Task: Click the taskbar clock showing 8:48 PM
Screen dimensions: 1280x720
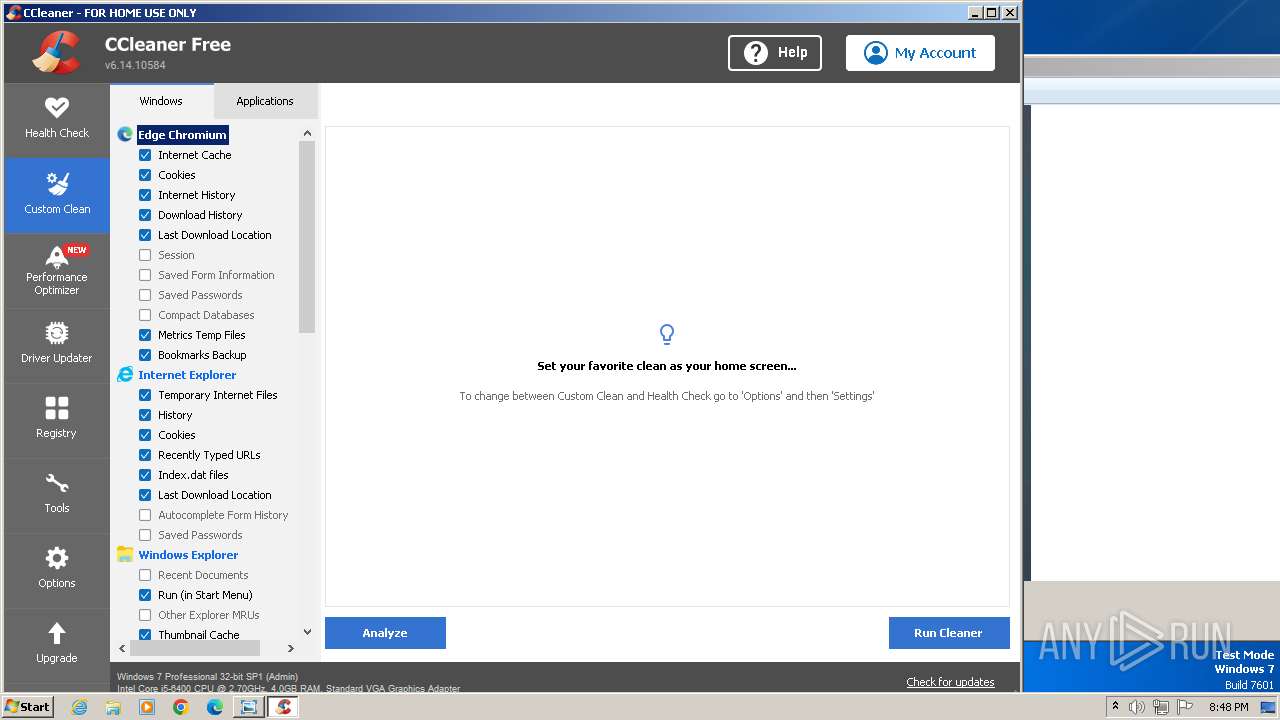Action: click(1228, 707)
